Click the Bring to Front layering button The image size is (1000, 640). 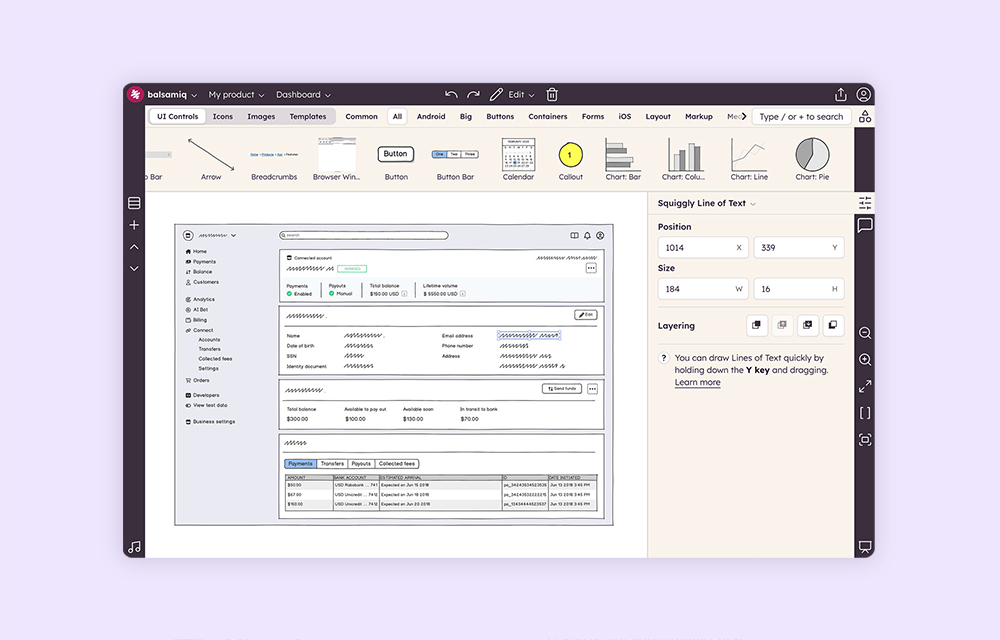pos(756,326)
